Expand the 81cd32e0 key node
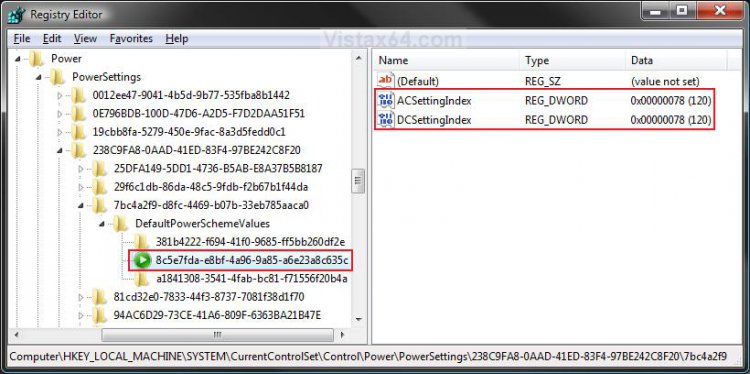The height and width of the screenshot is (374, 750). pyautogui.click(x=81, y=297)
